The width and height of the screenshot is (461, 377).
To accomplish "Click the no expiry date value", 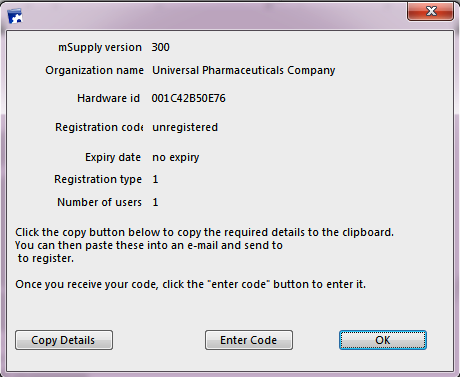I will (176, 157).
